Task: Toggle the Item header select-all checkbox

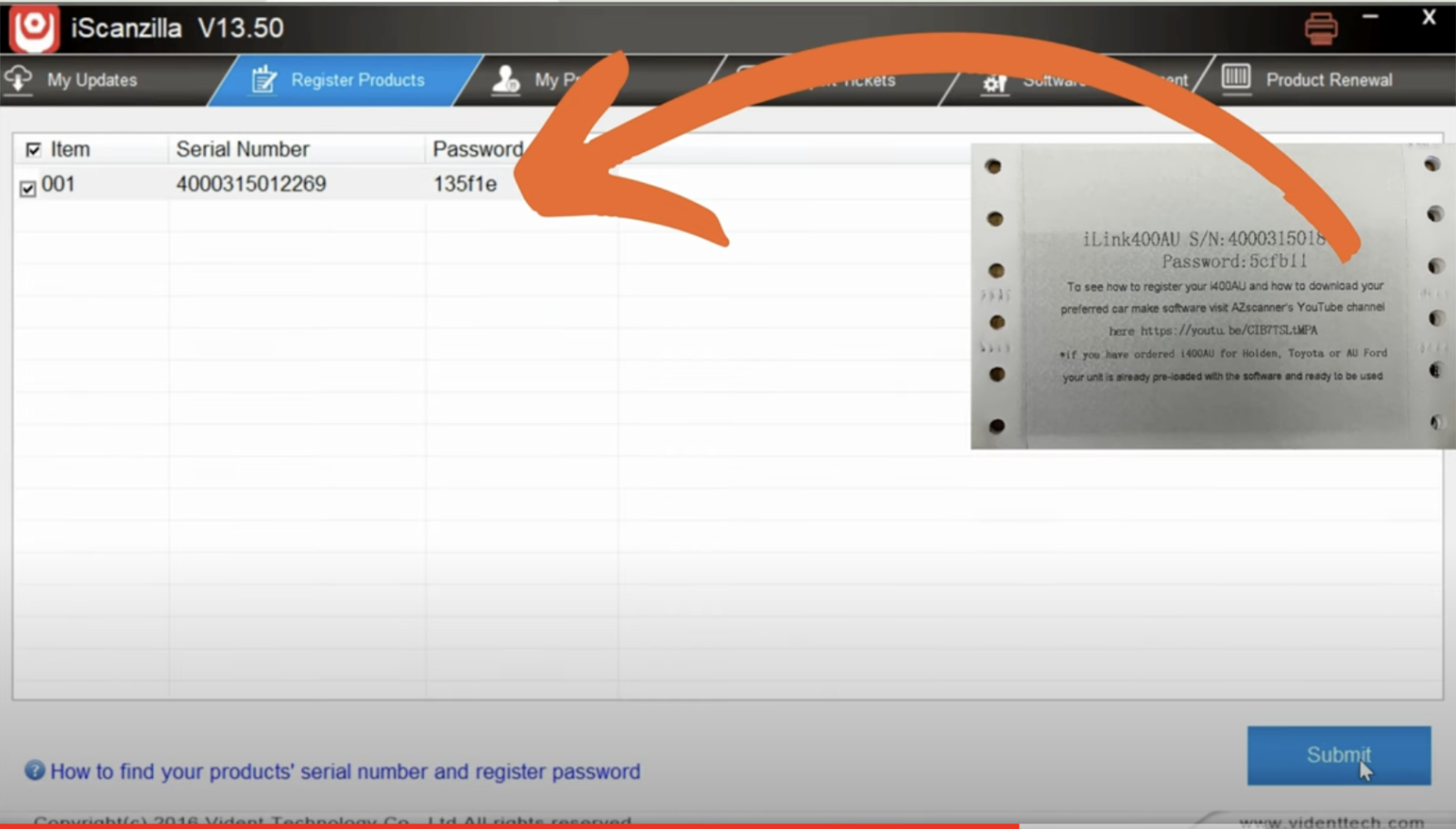Action: 34,149
